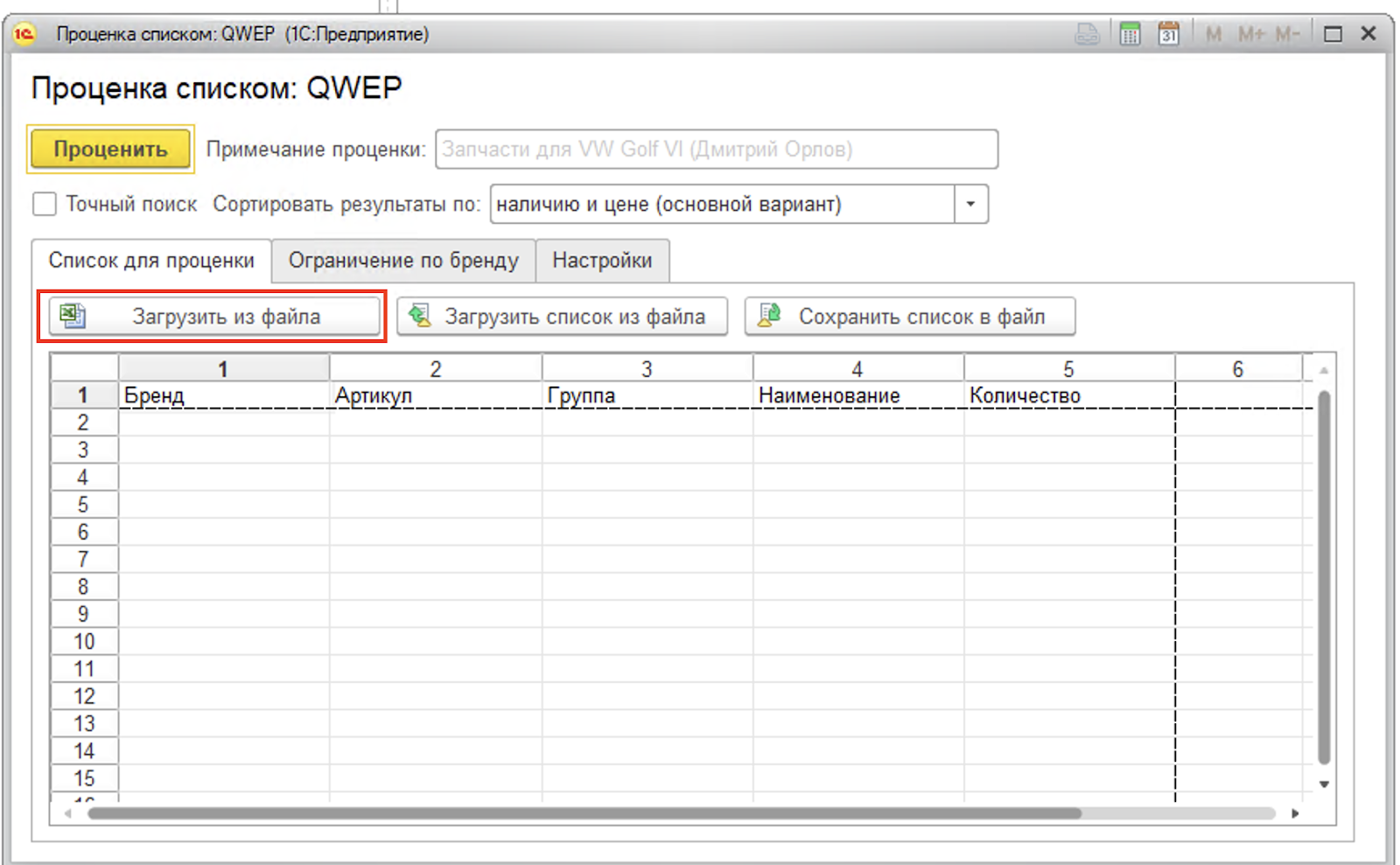The image size is (1400, 865).
Task: Select column header 3
Action: 647,369
